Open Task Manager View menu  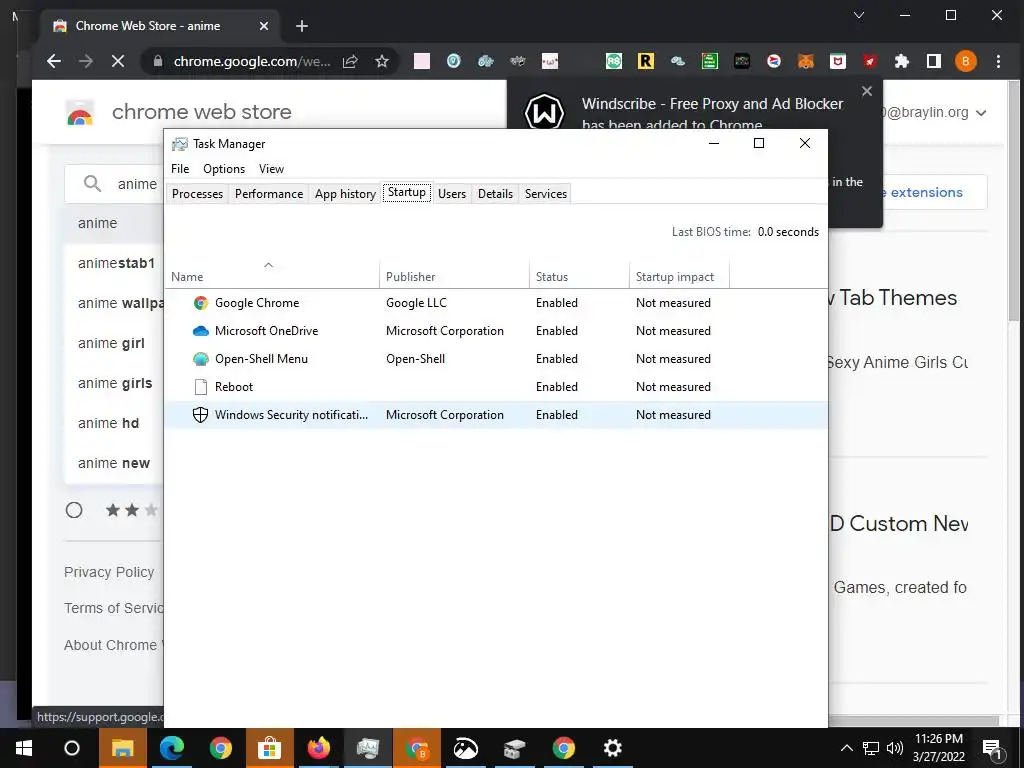271,168
